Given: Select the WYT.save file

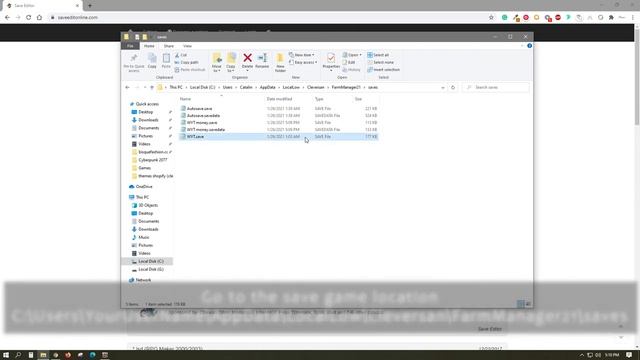Looking at the screenshot, I should (x=278, y=136).
